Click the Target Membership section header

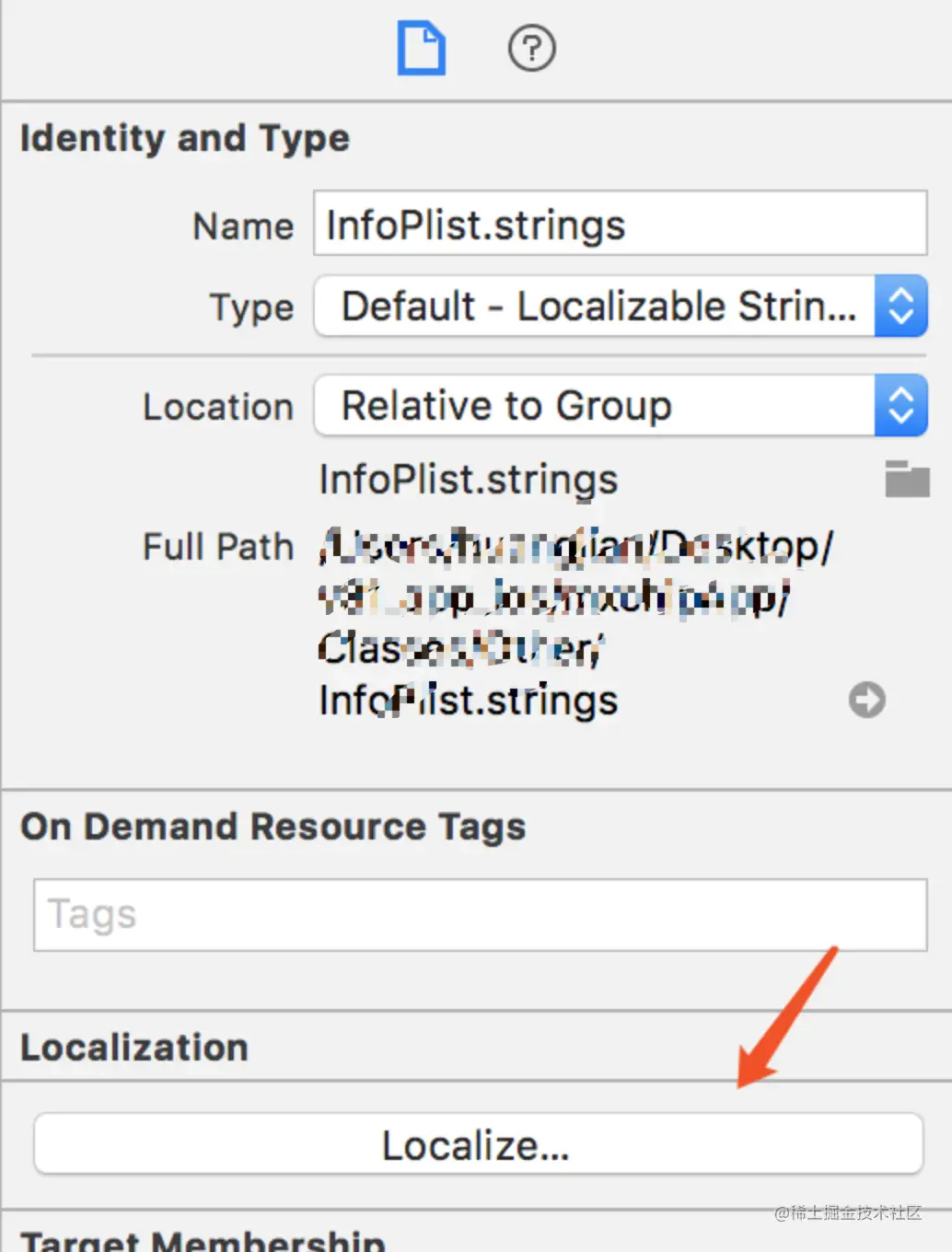click(203, 1240)
